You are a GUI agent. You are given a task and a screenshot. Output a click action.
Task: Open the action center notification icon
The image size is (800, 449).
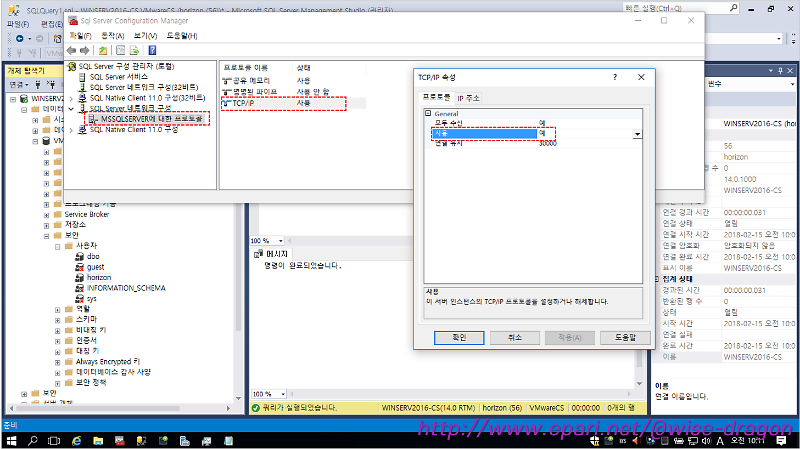(781, 441)
